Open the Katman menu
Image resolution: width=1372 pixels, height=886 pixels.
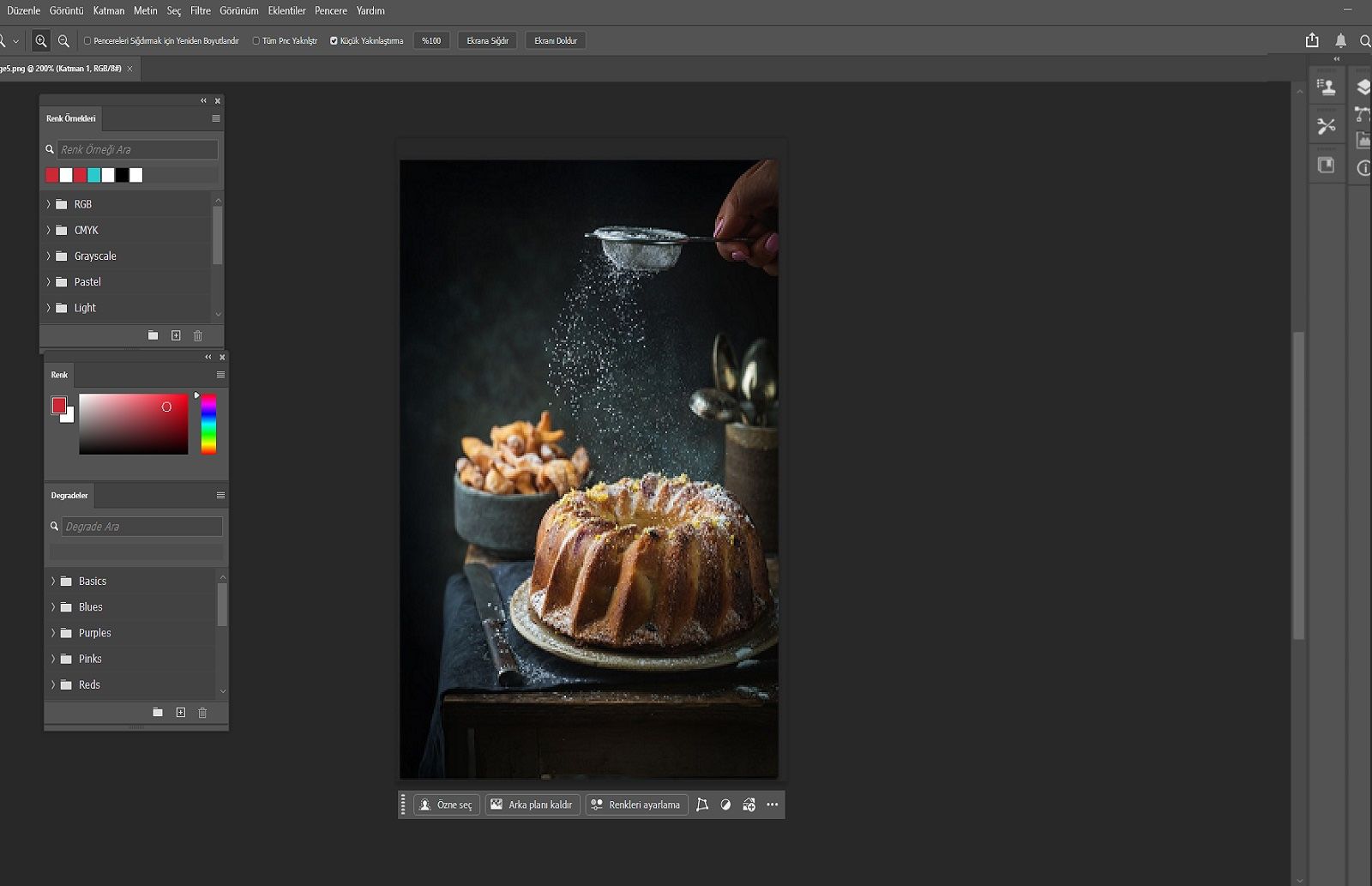108,10
